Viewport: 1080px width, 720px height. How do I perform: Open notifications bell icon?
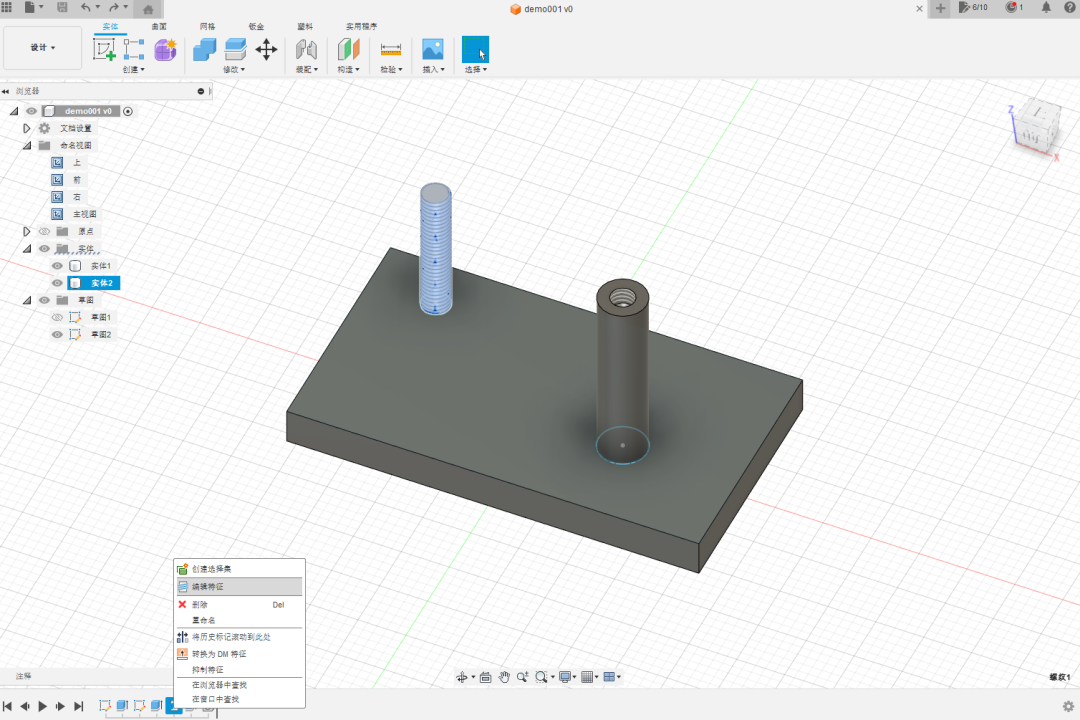[1046, 8]
